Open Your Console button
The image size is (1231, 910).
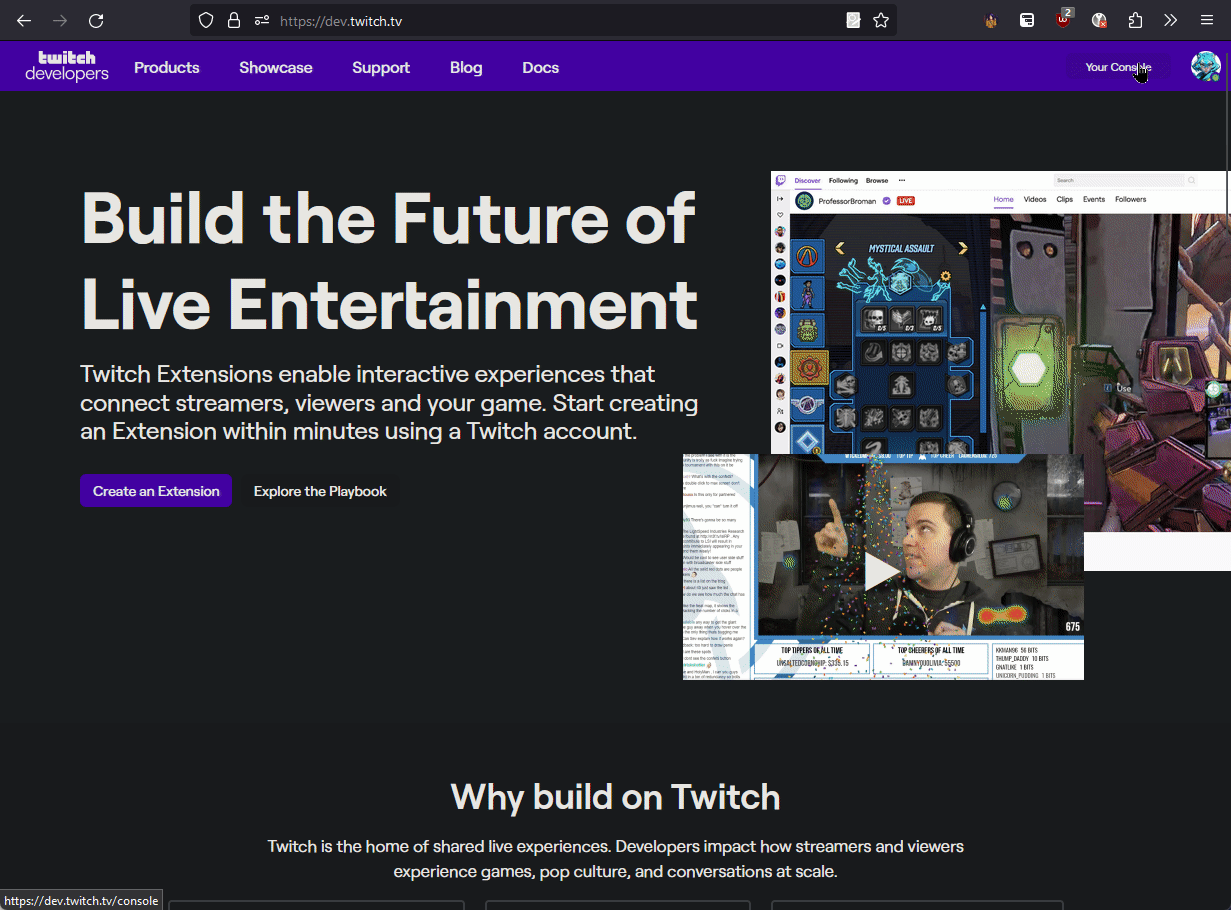pyautogui.click(x=1118, y=67)
